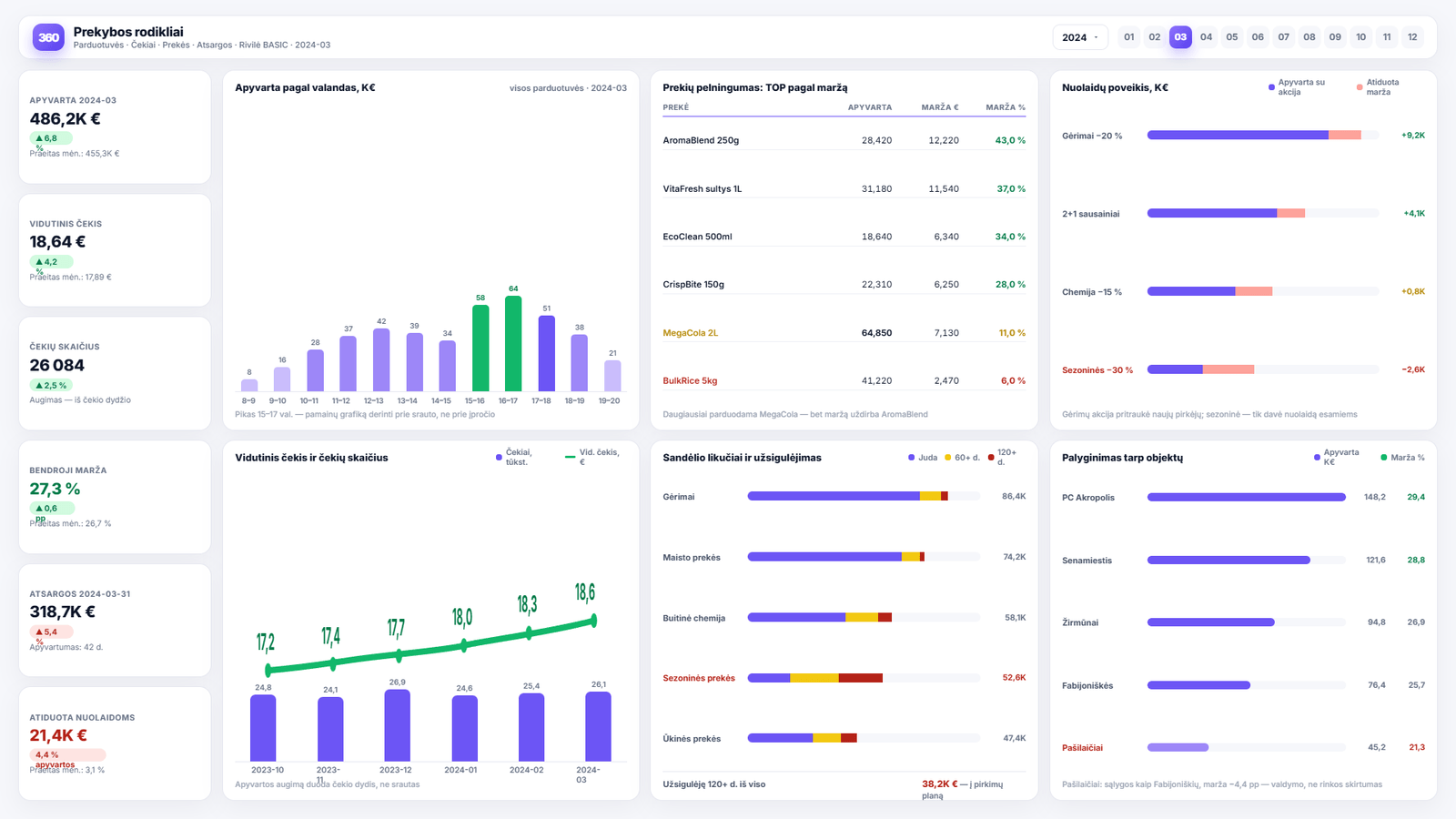Click the 120+ d. legend dot
This screenshot has width=1456, height=819.
point(991,458)
